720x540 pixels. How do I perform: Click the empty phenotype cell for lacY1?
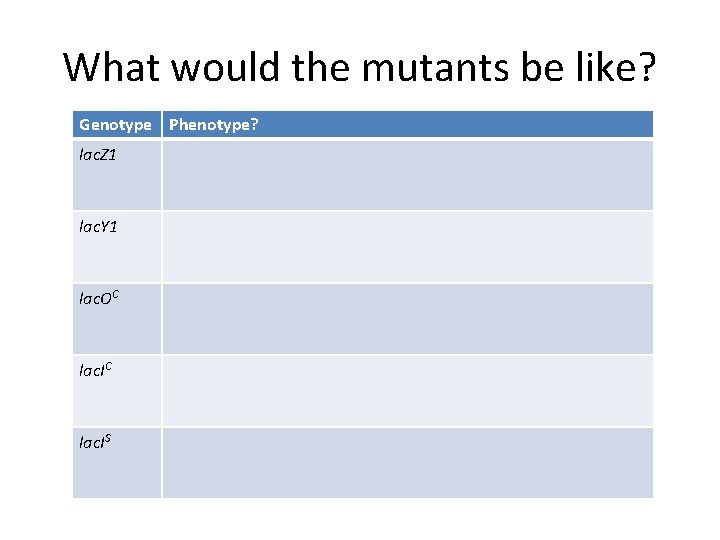click(x=407, y=246)
